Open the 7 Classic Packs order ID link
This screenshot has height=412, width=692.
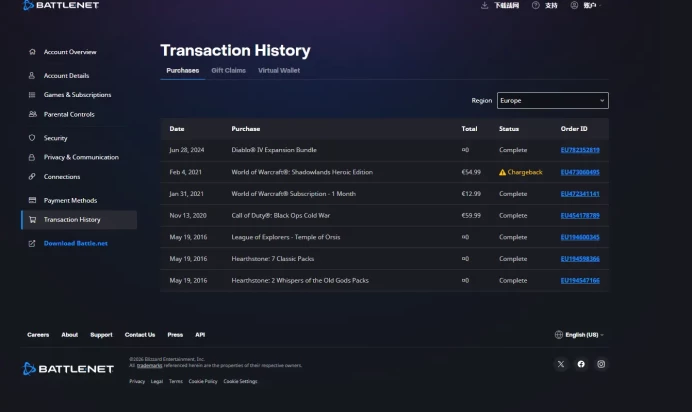[580, 258]
